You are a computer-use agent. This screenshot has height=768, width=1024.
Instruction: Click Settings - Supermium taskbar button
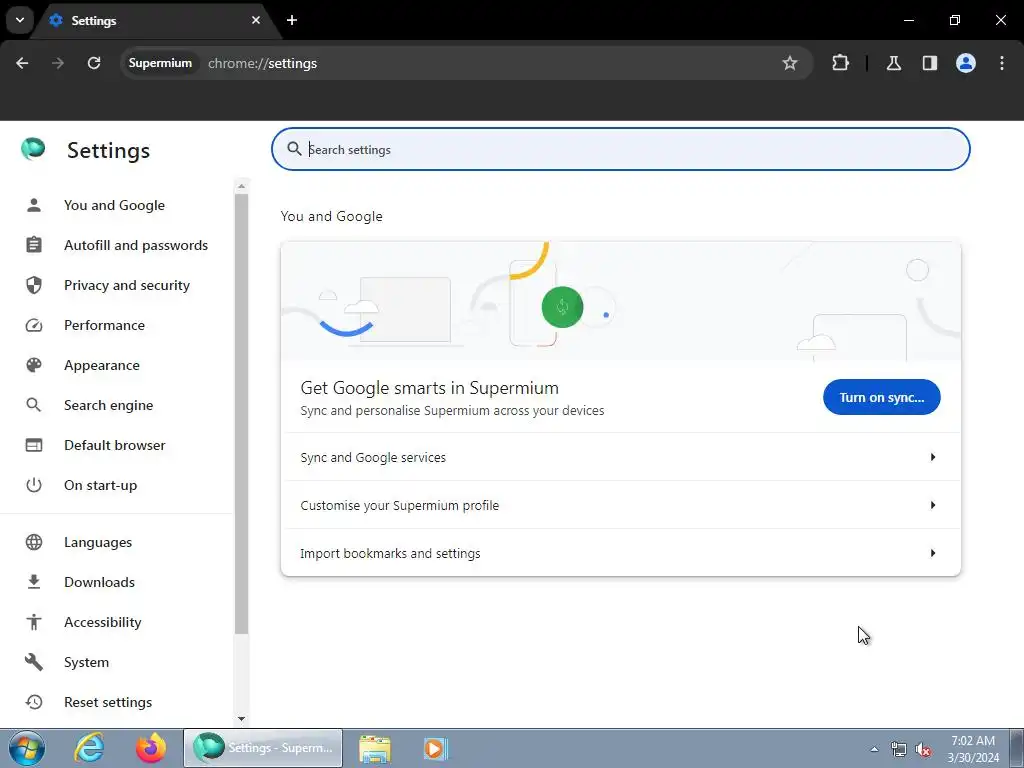click(263, 748)
